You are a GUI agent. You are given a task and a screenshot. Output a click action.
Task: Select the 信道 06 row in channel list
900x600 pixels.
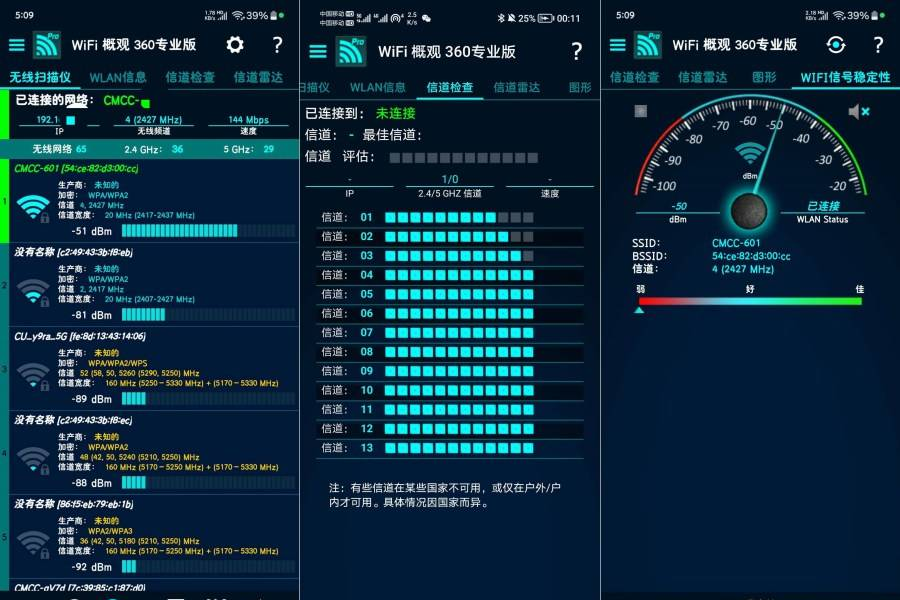(450, 313)
